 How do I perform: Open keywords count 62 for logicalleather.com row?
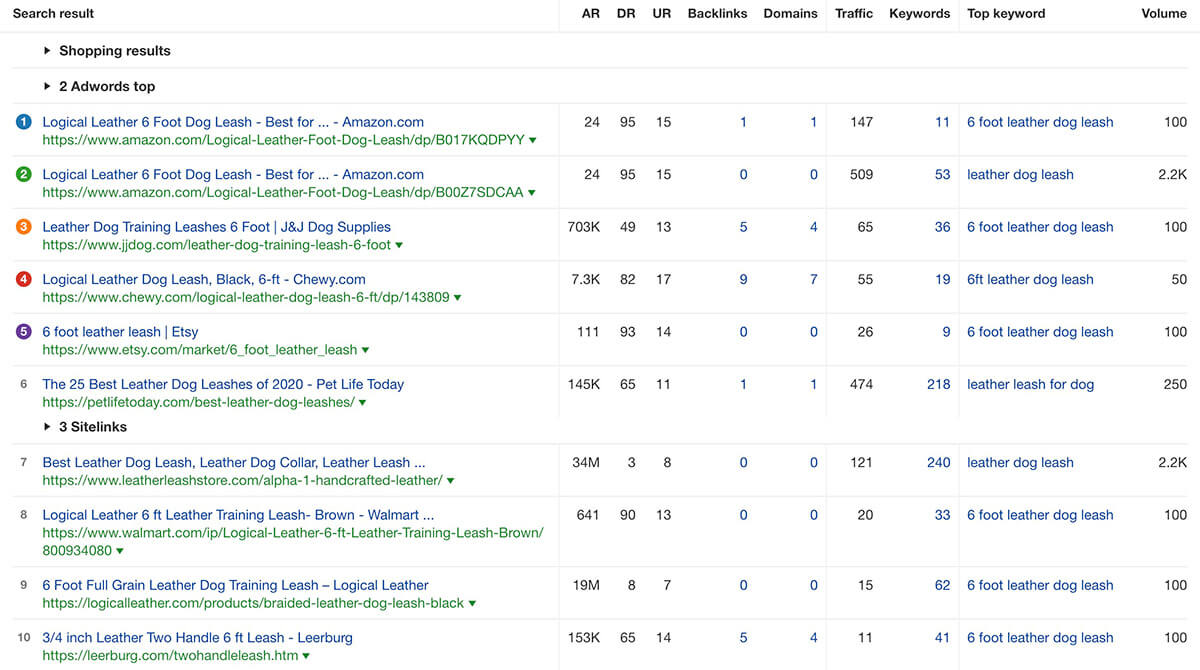point(942,585)
